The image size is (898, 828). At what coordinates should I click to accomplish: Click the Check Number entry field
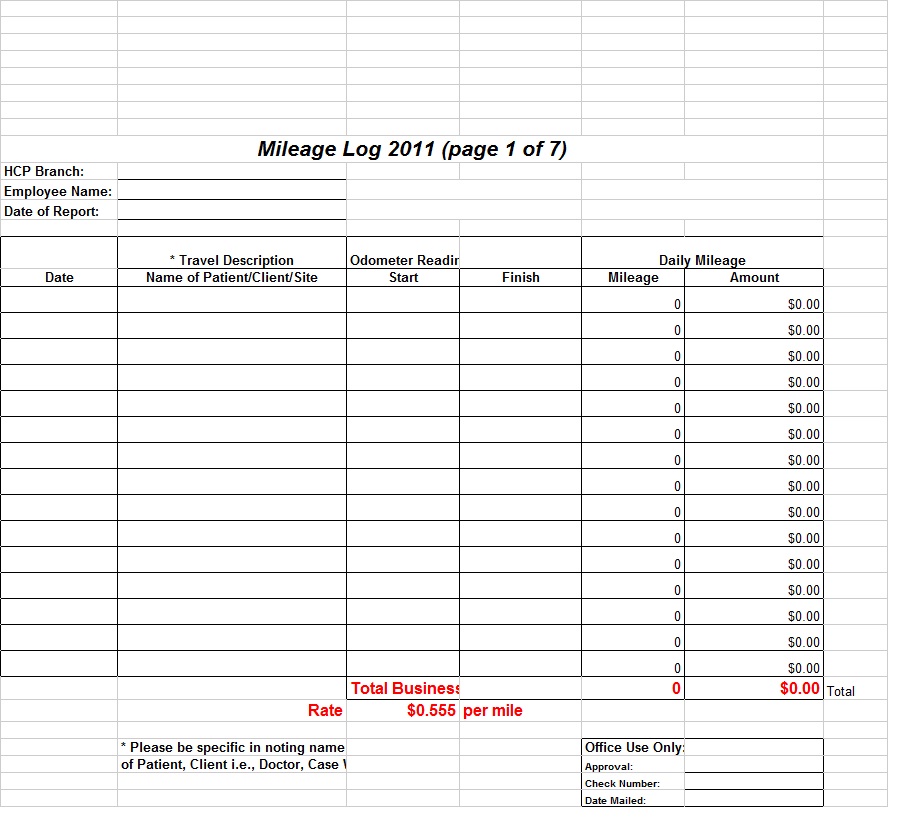754,782
